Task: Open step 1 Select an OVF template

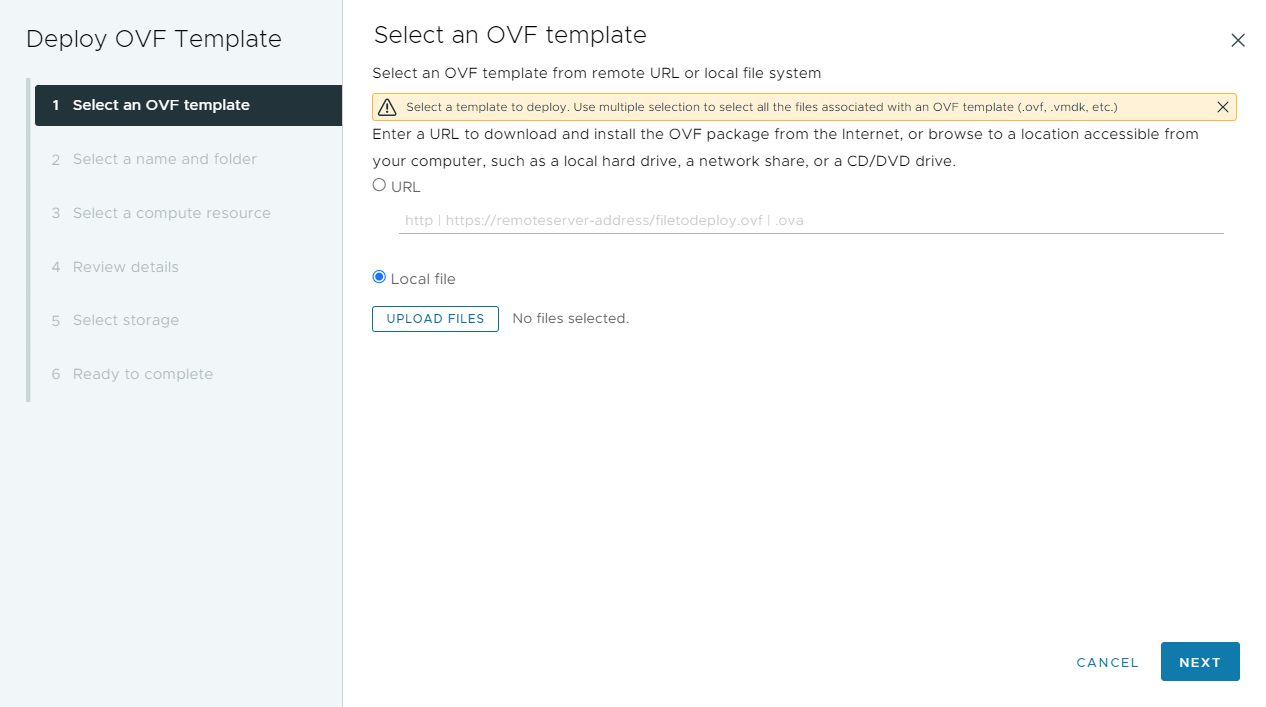Action: pos(188,105)
